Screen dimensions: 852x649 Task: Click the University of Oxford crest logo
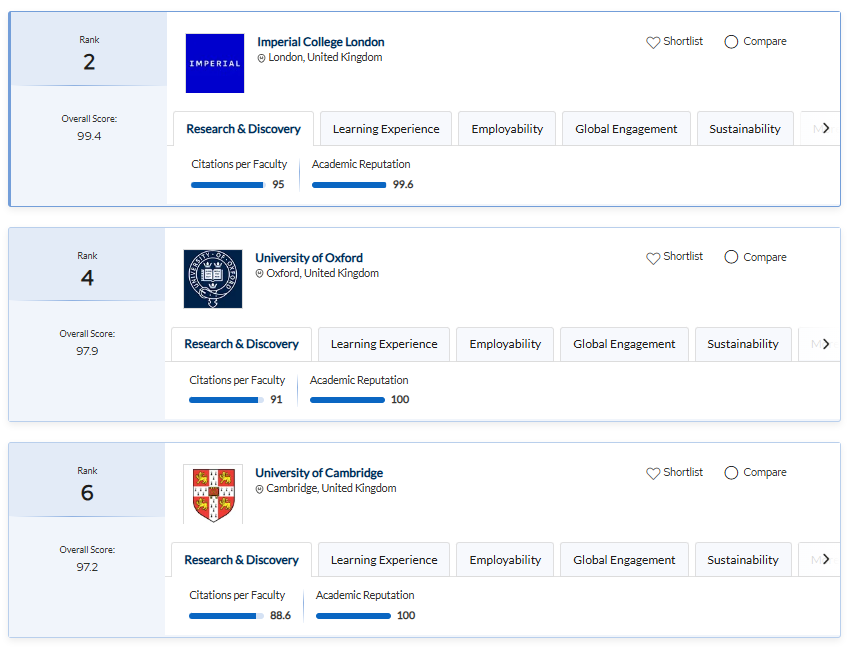point(212,279)
